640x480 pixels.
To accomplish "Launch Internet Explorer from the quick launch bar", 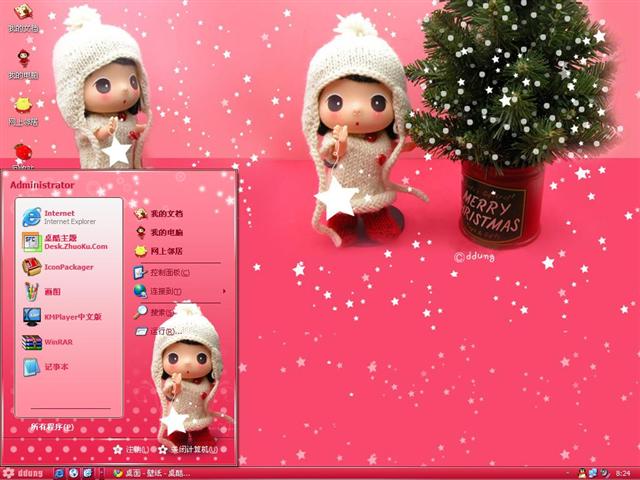I will pos(60,473).
